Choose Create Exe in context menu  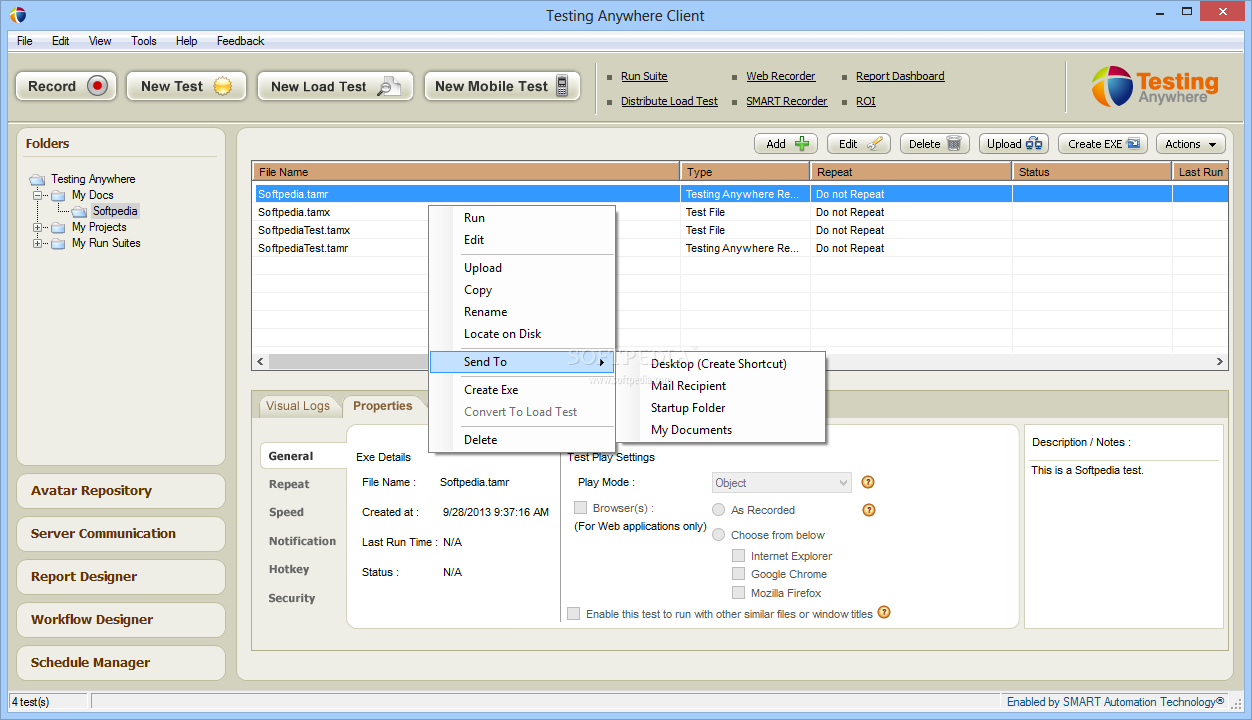click(x=521, y=390)
